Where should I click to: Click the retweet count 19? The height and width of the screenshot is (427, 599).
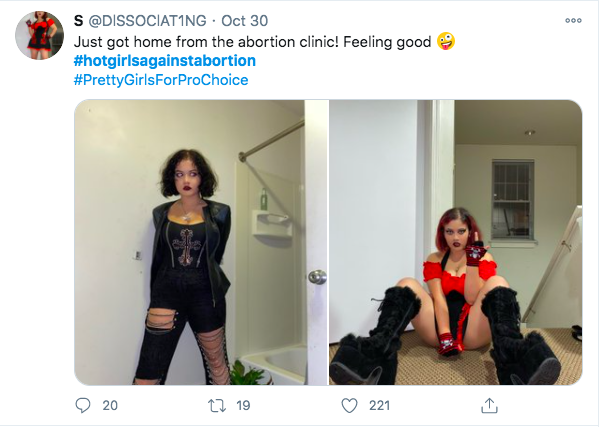pyautogui.click(x=243, y=405)
